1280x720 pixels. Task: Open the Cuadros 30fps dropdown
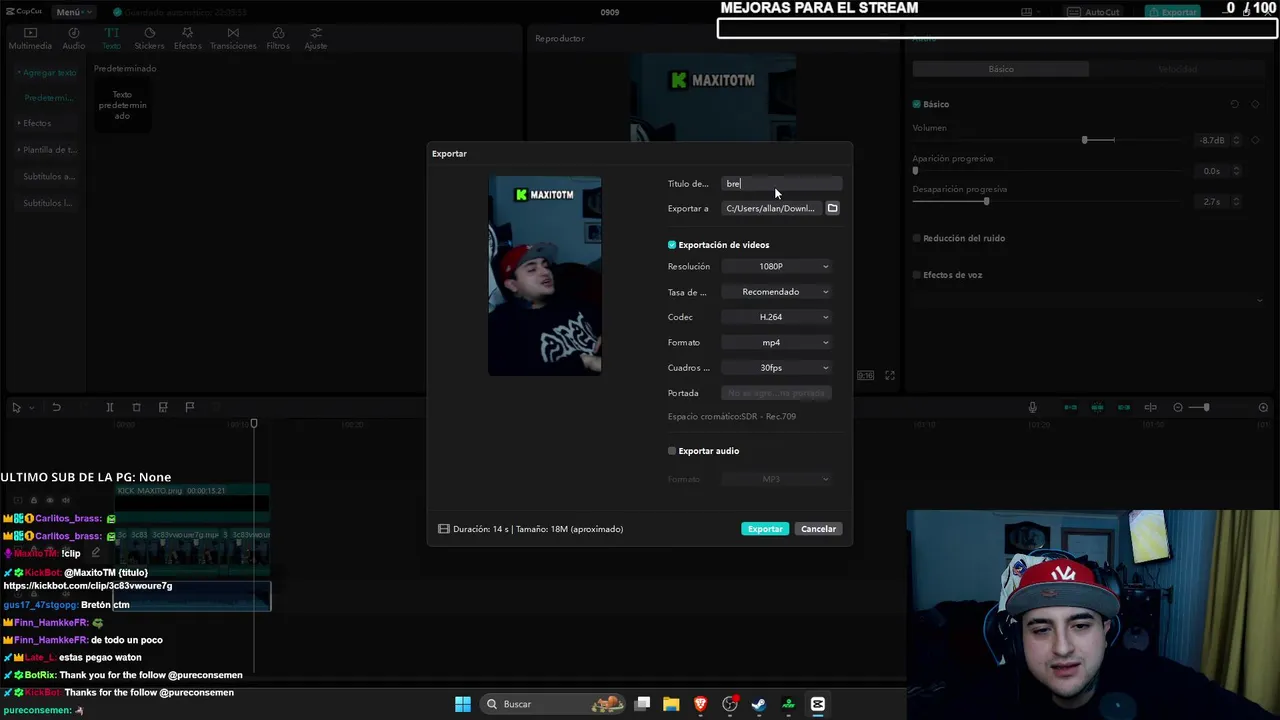[x=777, y=368]
